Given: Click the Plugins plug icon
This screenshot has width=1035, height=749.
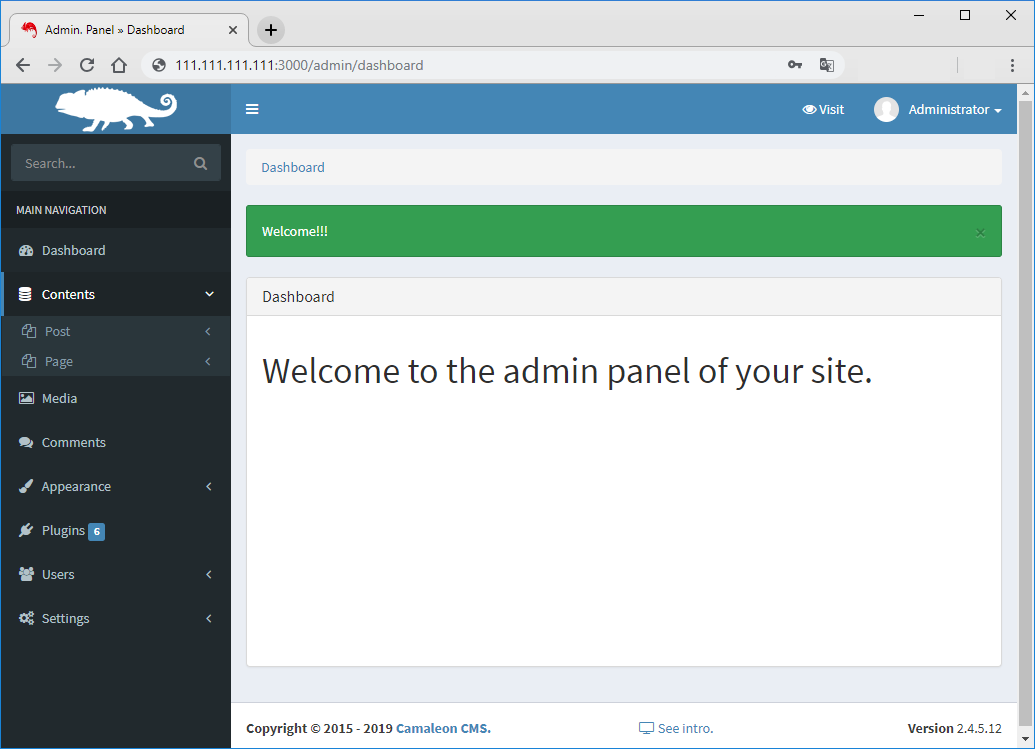Looking at the screenshot, I should click(x=26, y=531).
